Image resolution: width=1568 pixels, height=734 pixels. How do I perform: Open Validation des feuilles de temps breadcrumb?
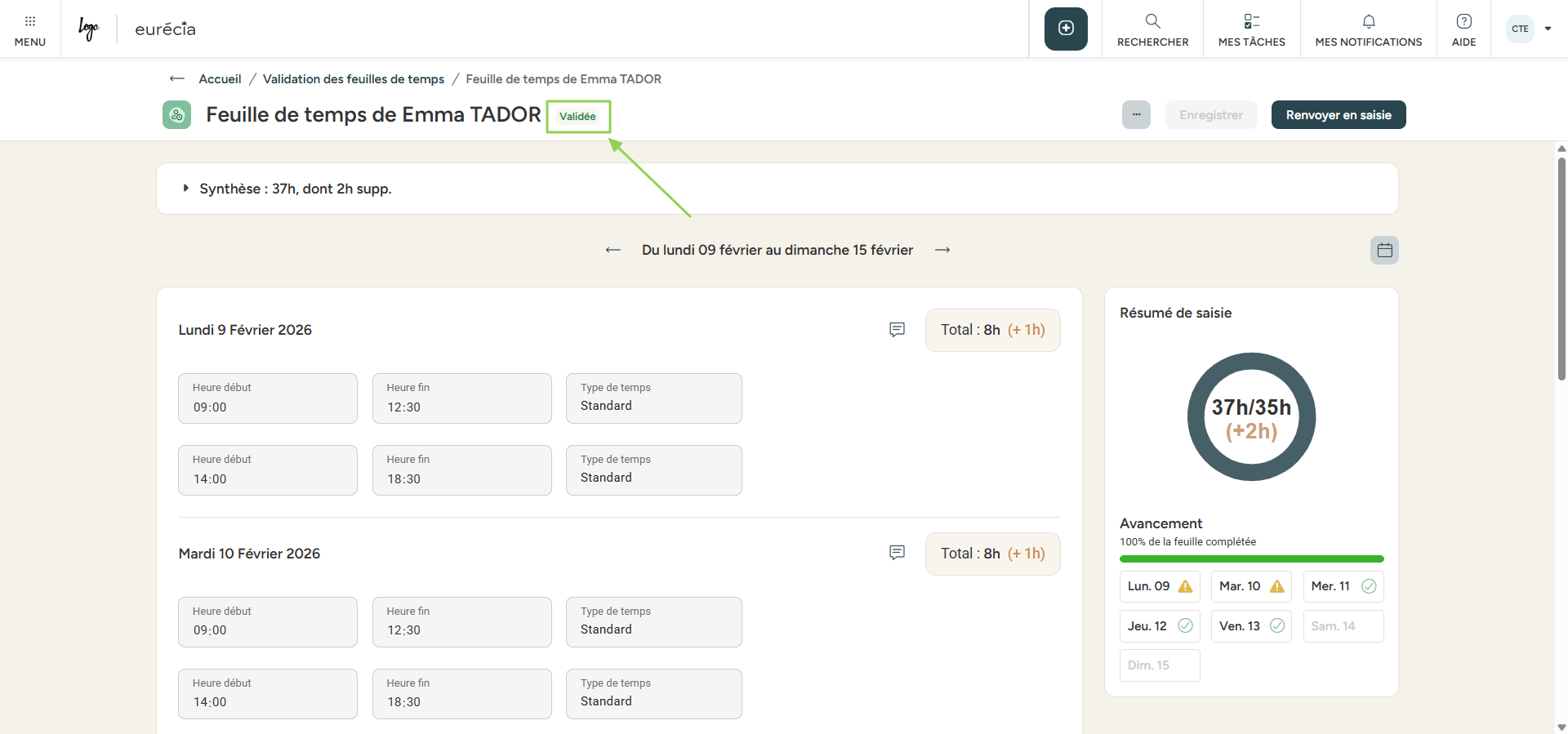coord(353,79)
